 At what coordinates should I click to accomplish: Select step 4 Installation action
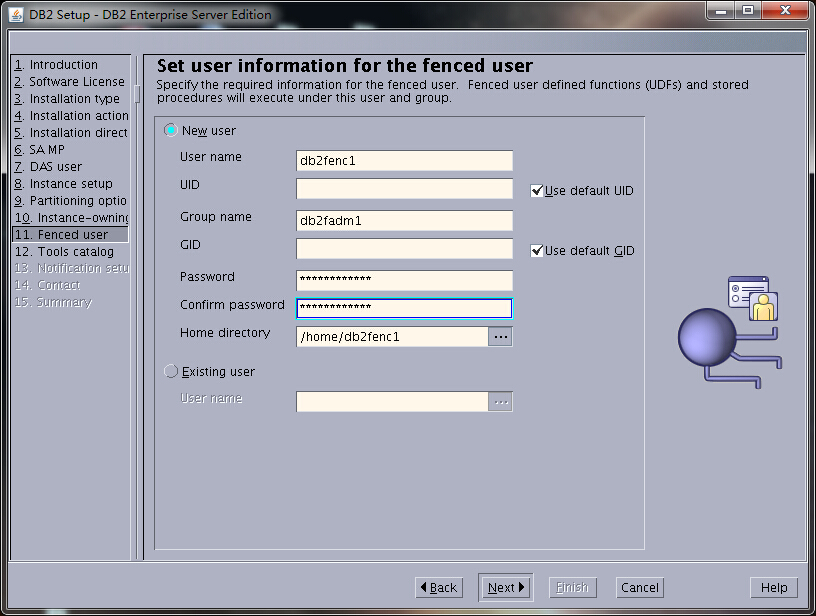[x=70, y=116]
